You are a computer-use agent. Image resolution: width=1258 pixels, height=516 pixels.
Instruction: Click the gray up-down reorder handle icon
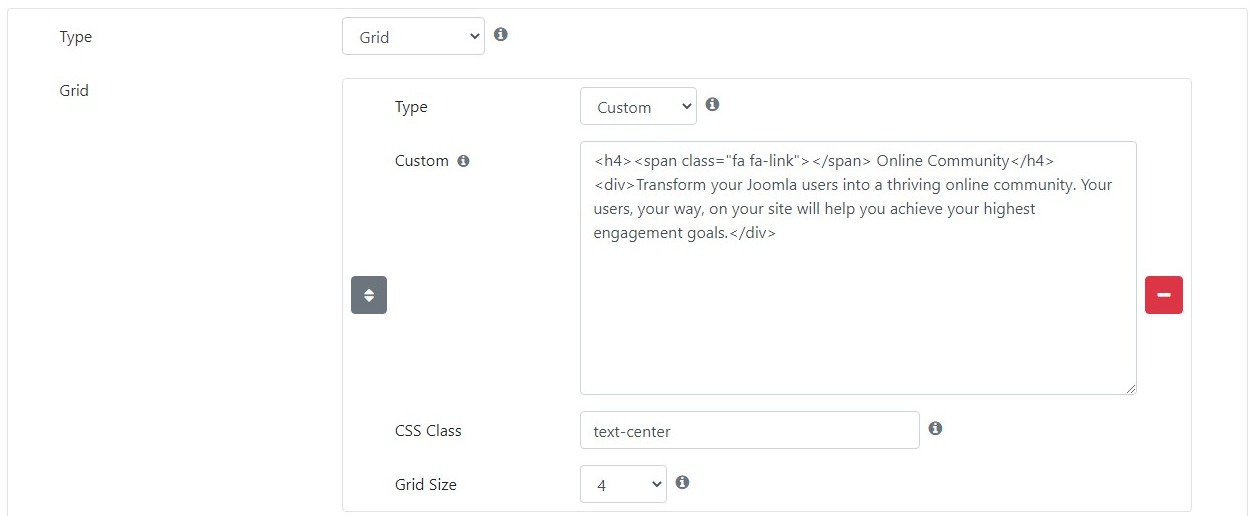click(369, 295)
